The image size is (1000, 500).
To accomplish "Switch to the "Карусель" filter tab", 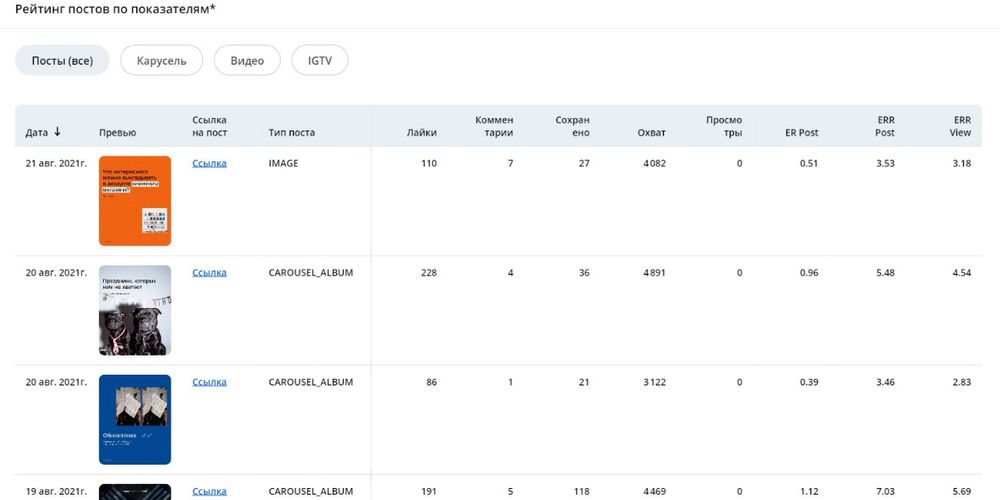I will click(161, 61).
